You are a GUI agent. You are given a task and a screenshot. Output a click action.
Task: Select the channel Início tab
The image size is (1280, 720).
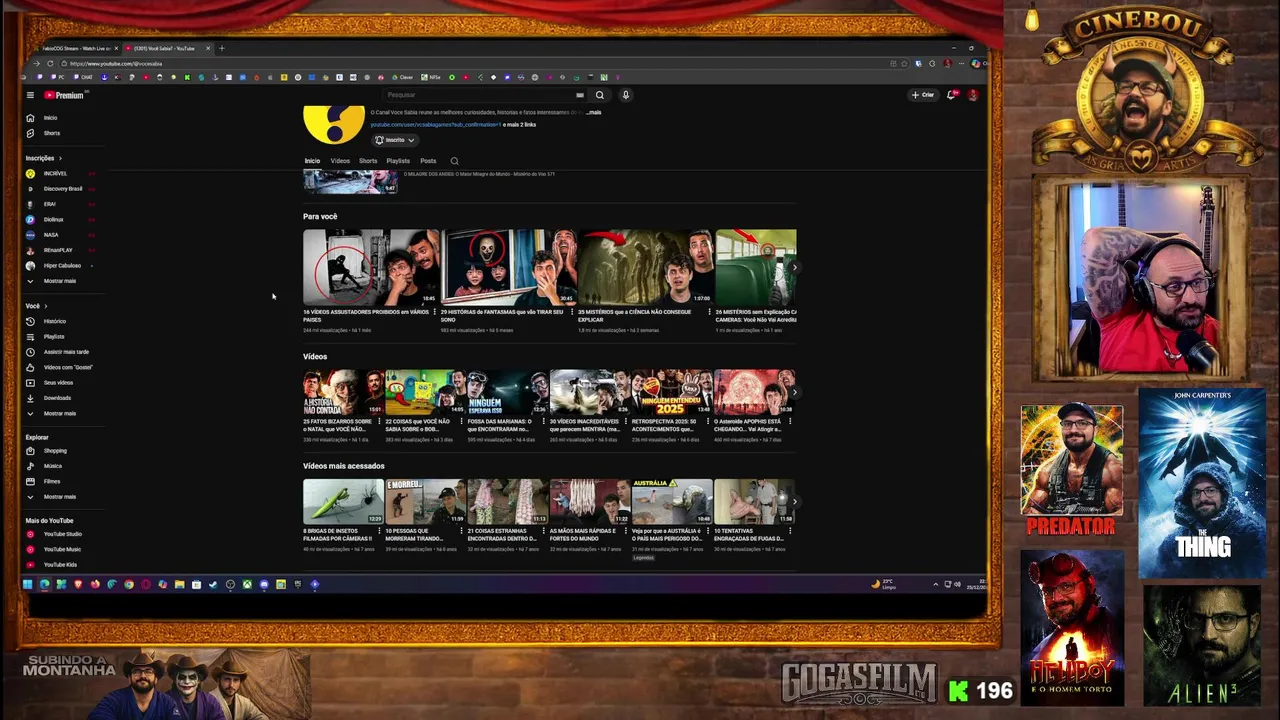[x=312, y=161]
